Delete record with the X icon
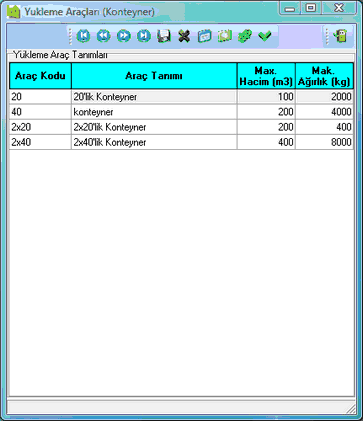 184,36
